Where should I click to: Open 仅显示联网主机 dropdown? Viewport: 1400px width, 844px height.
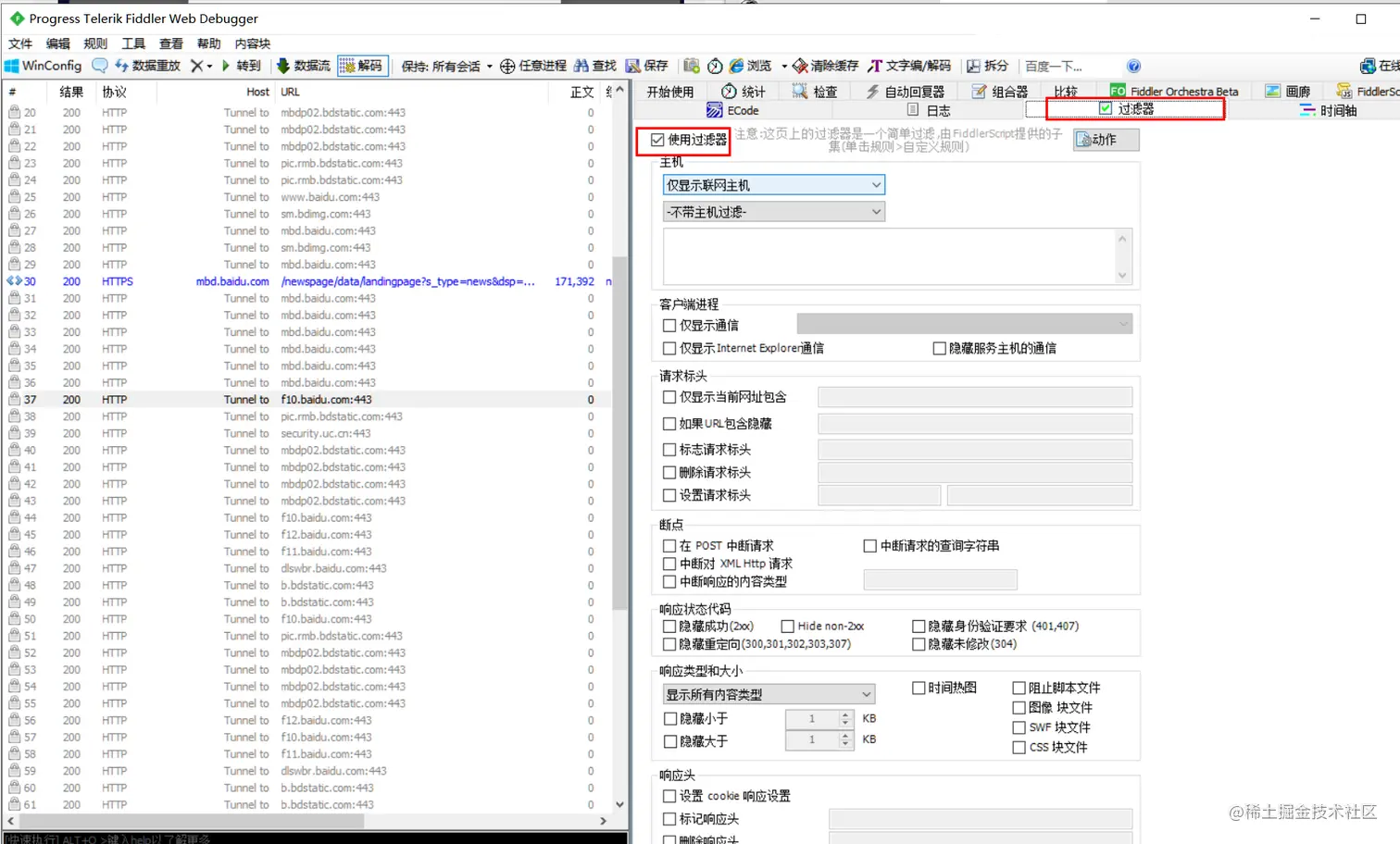(x=774, y=185)
